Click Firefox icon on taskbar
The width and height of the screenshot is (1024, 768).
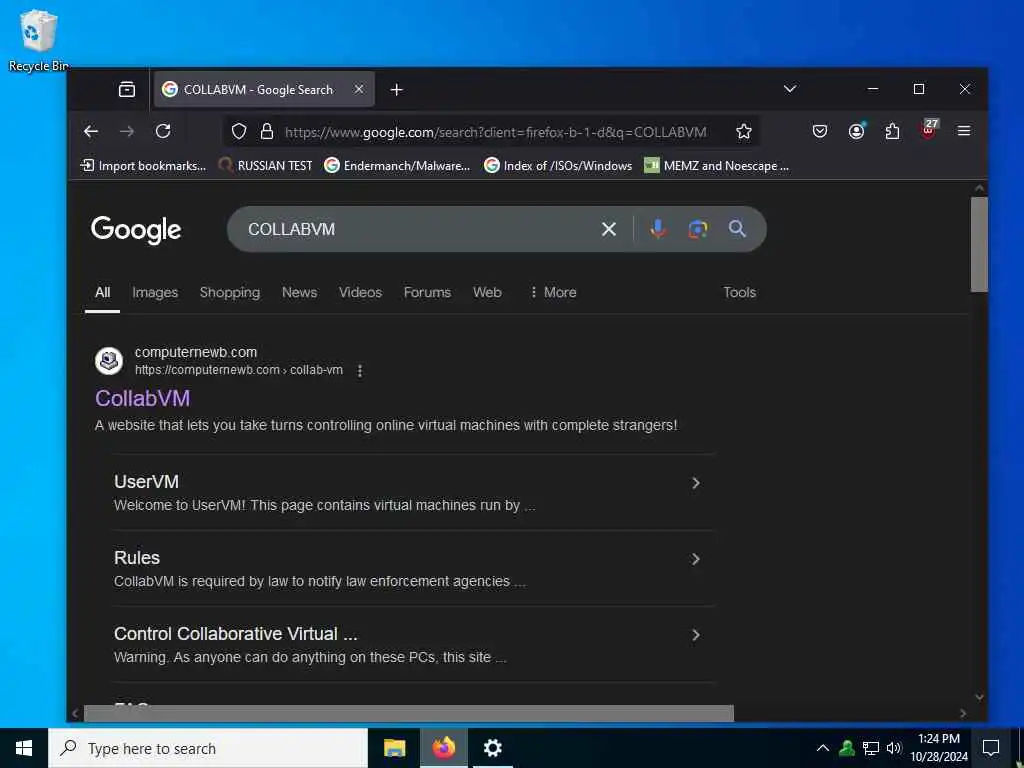pos(443,748)
